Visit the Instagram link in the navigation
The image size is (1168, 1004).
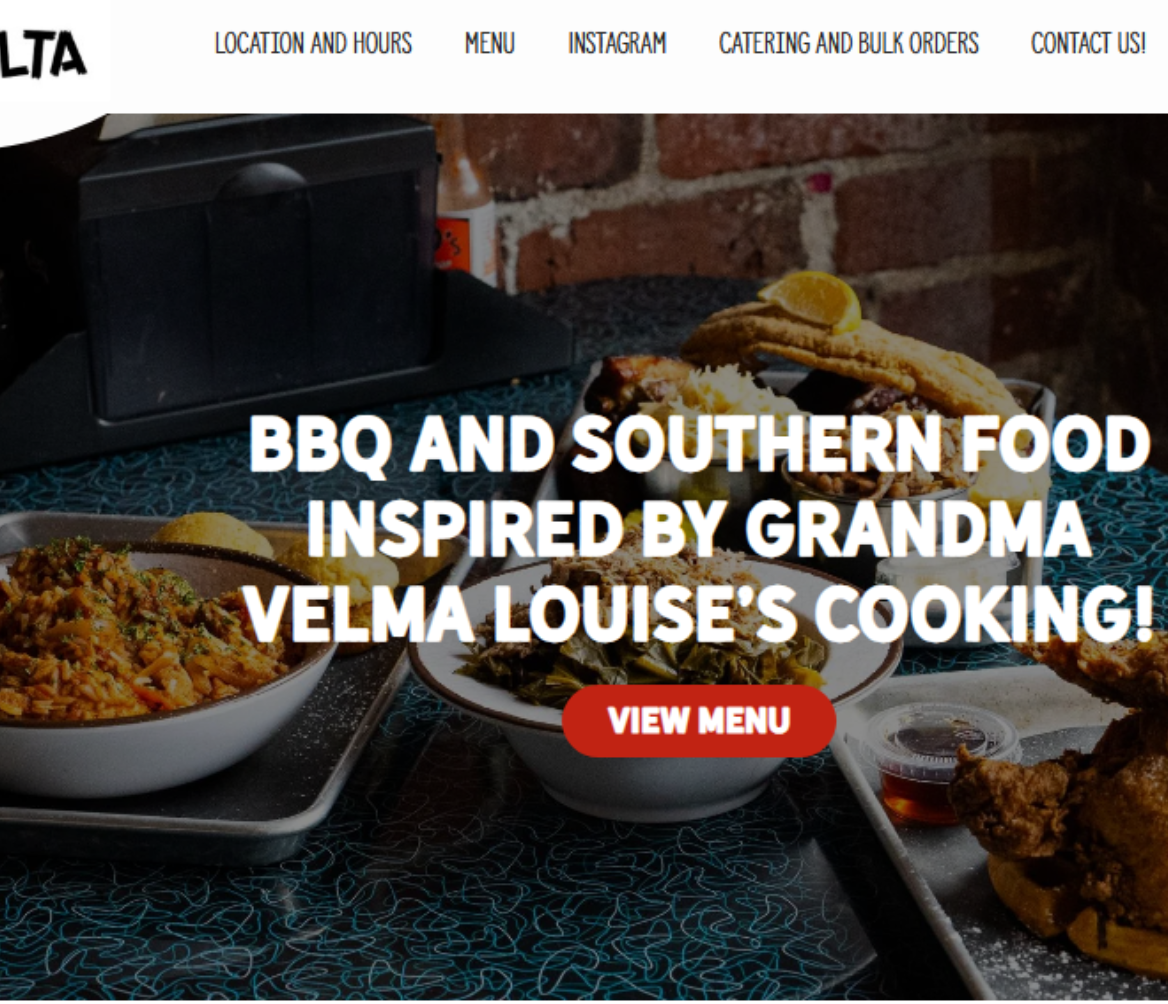tap(617, 44)
